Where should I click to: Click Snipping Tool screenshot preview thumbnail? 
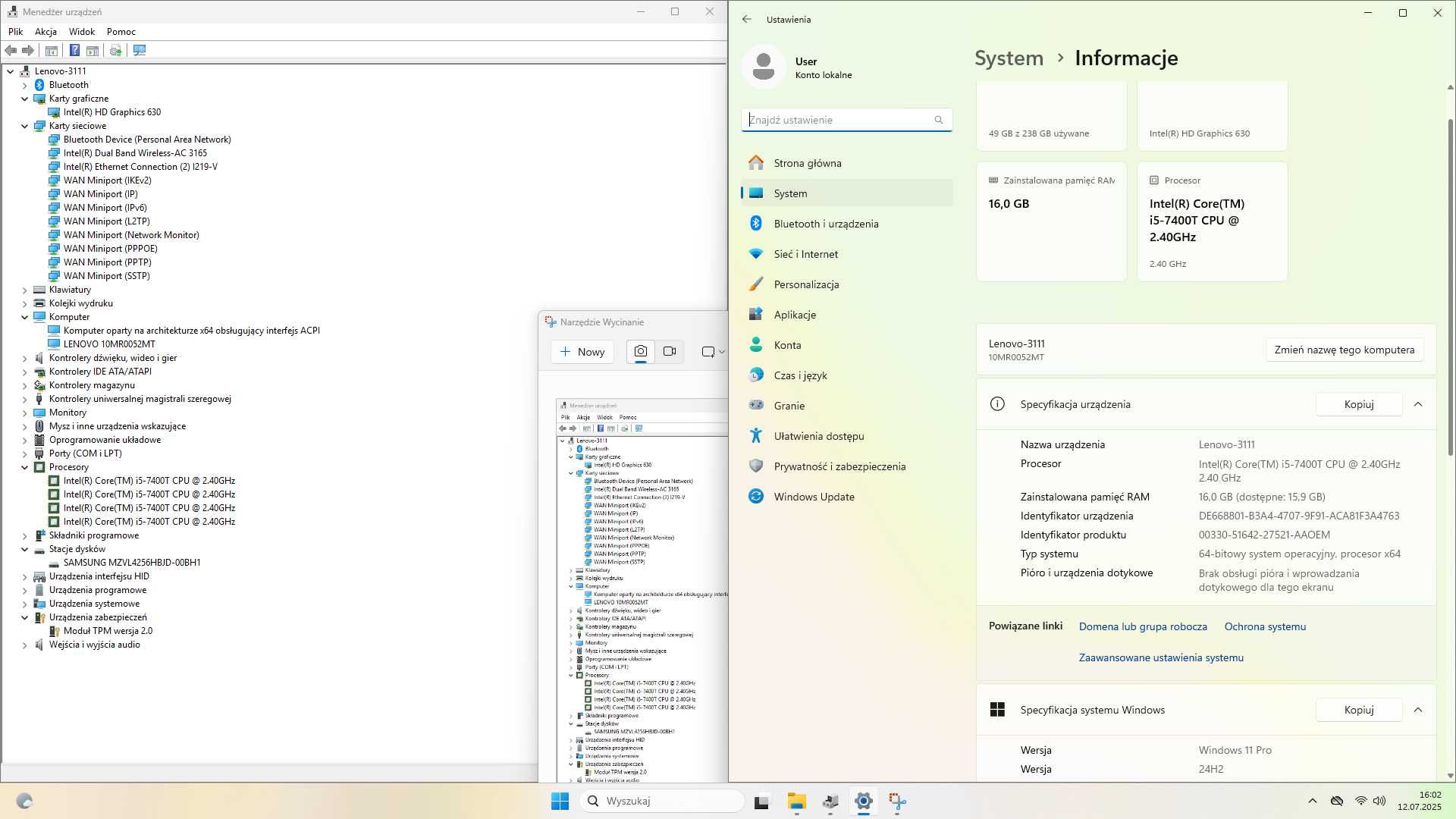pyautogui.click(x=642, y=590)
